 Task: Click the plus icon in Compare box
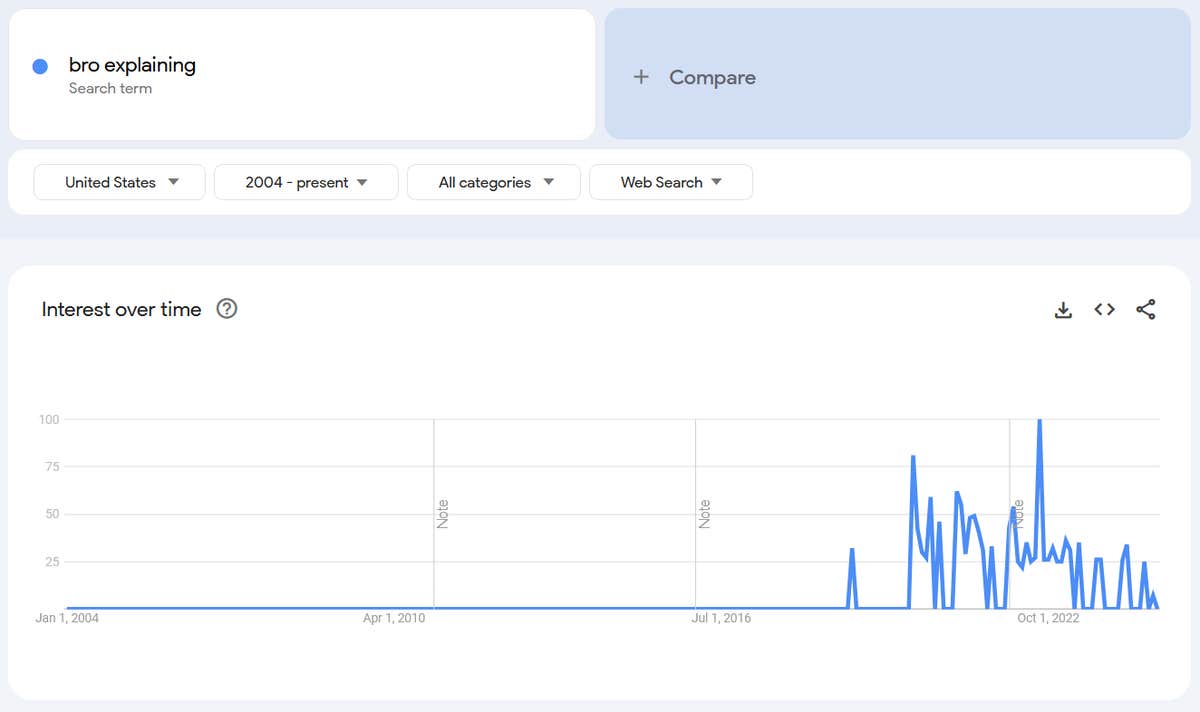click(642, 77)
